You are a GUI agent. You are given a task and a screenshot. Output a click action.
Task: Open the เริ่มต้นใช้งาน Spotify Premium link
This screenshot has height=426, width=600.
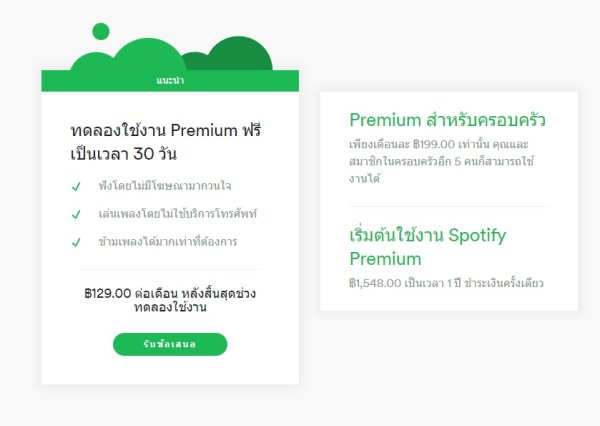pos(428,247)
